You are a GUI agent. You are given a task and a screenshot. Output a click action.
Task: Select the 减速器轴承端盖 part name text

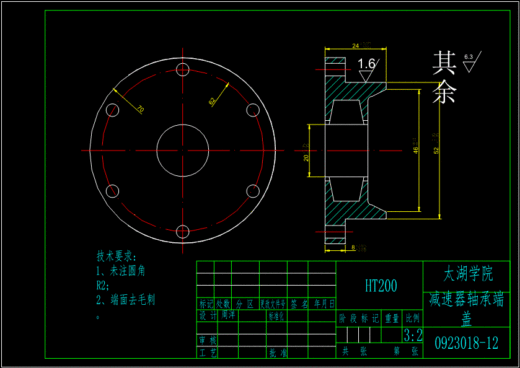pos(466,309)
